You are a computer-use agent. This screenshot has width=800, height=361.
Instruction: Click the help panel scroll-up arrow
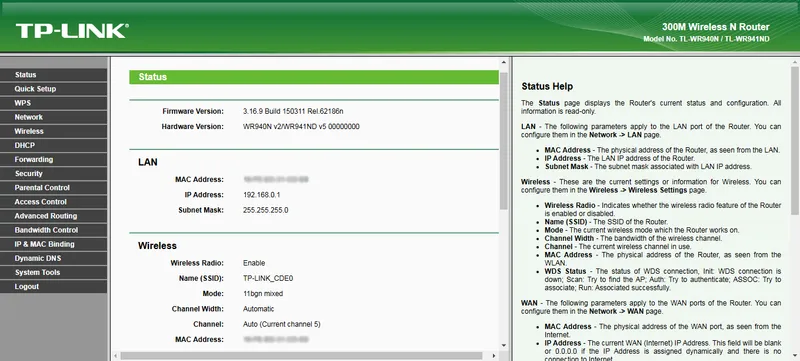click(x=795, y=63)
